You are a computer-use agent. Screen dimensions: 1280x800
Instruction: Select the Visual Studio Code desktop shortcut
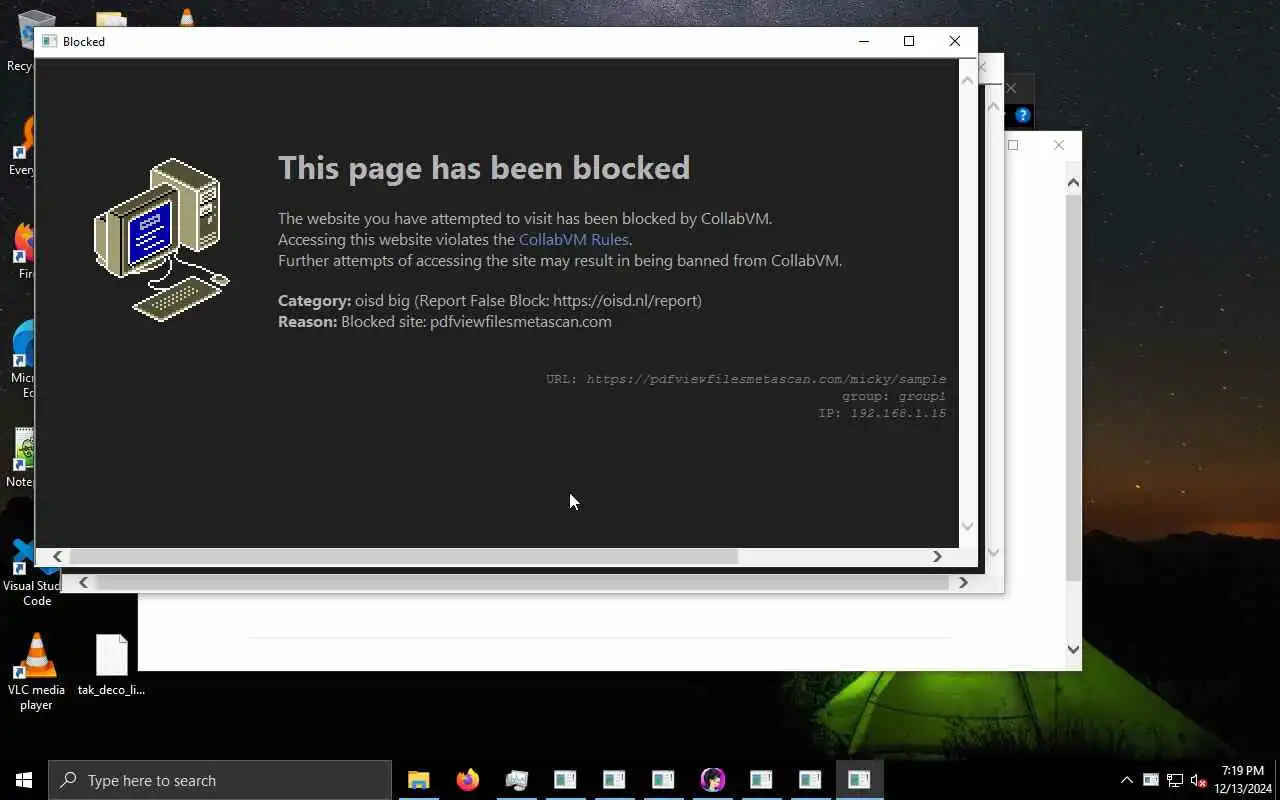(x=32, y=573)
